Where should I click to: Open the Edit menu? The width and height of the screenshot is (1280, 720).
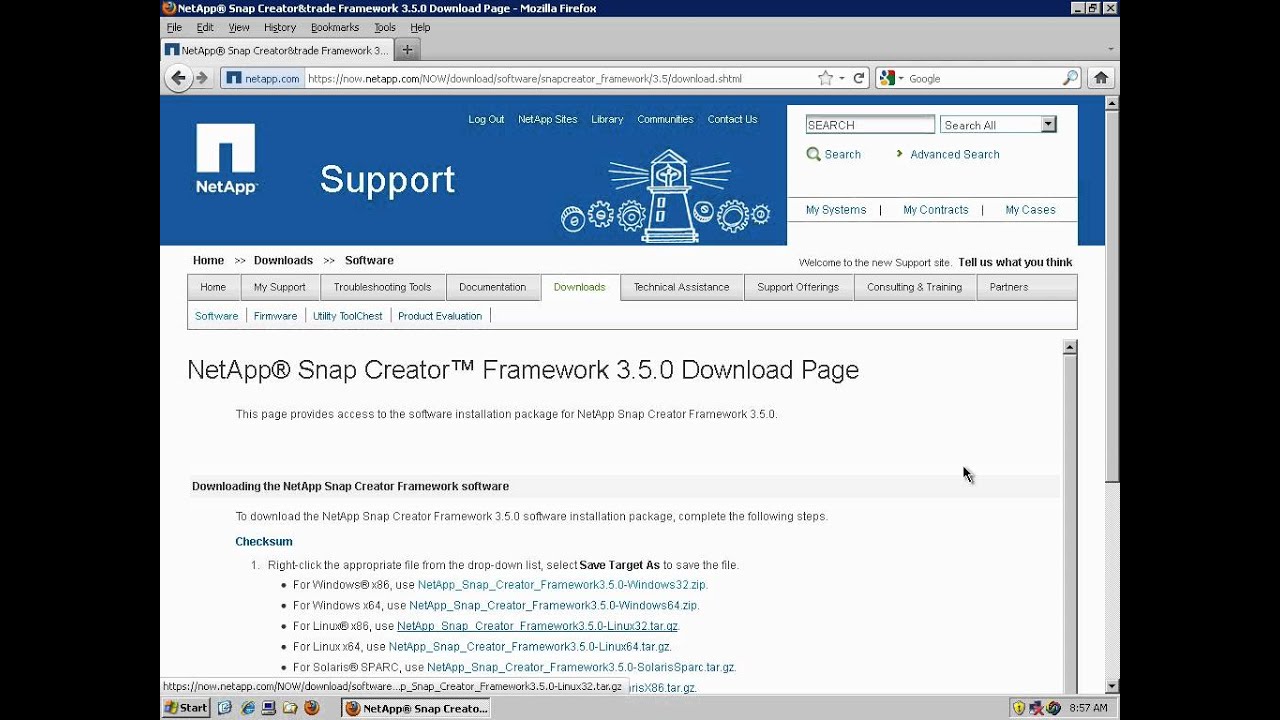205,28
